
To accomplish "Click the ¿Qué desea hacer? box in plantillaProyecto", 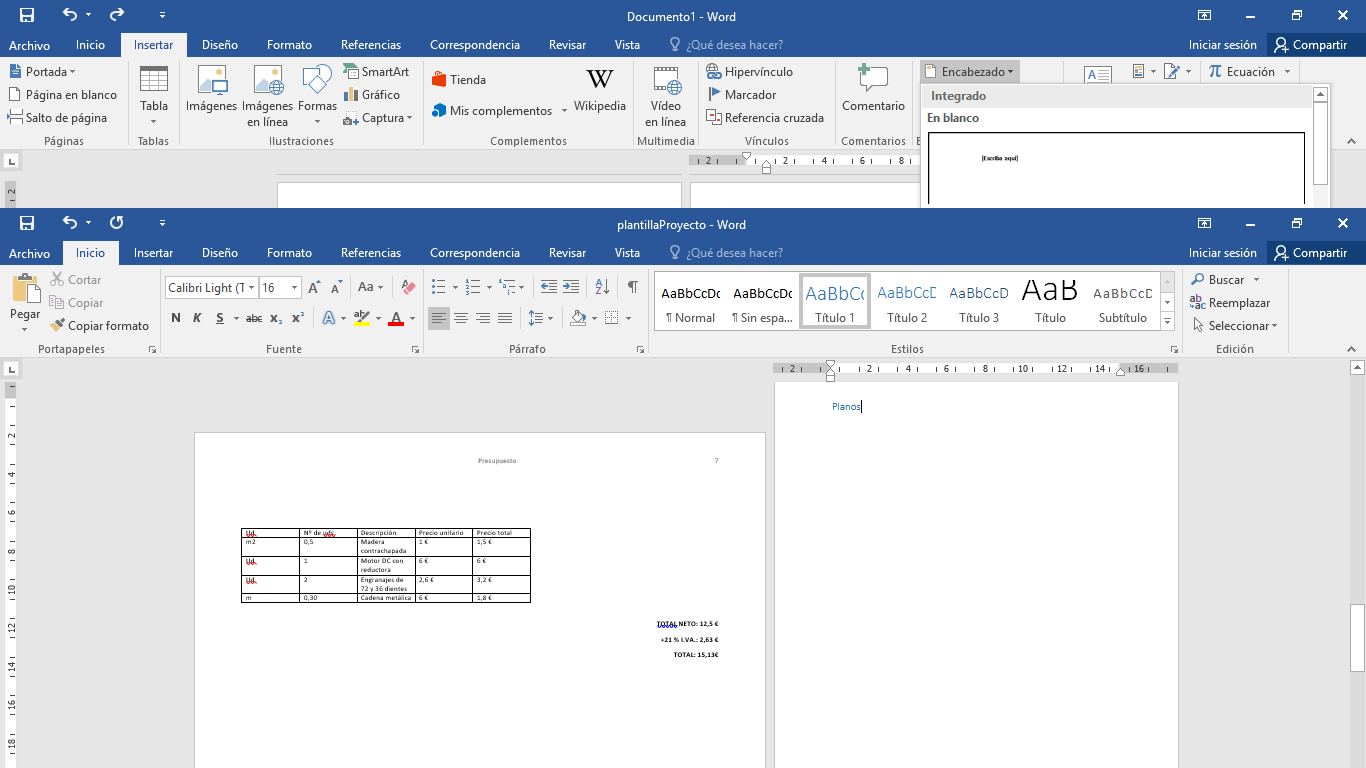I will 726,253.
